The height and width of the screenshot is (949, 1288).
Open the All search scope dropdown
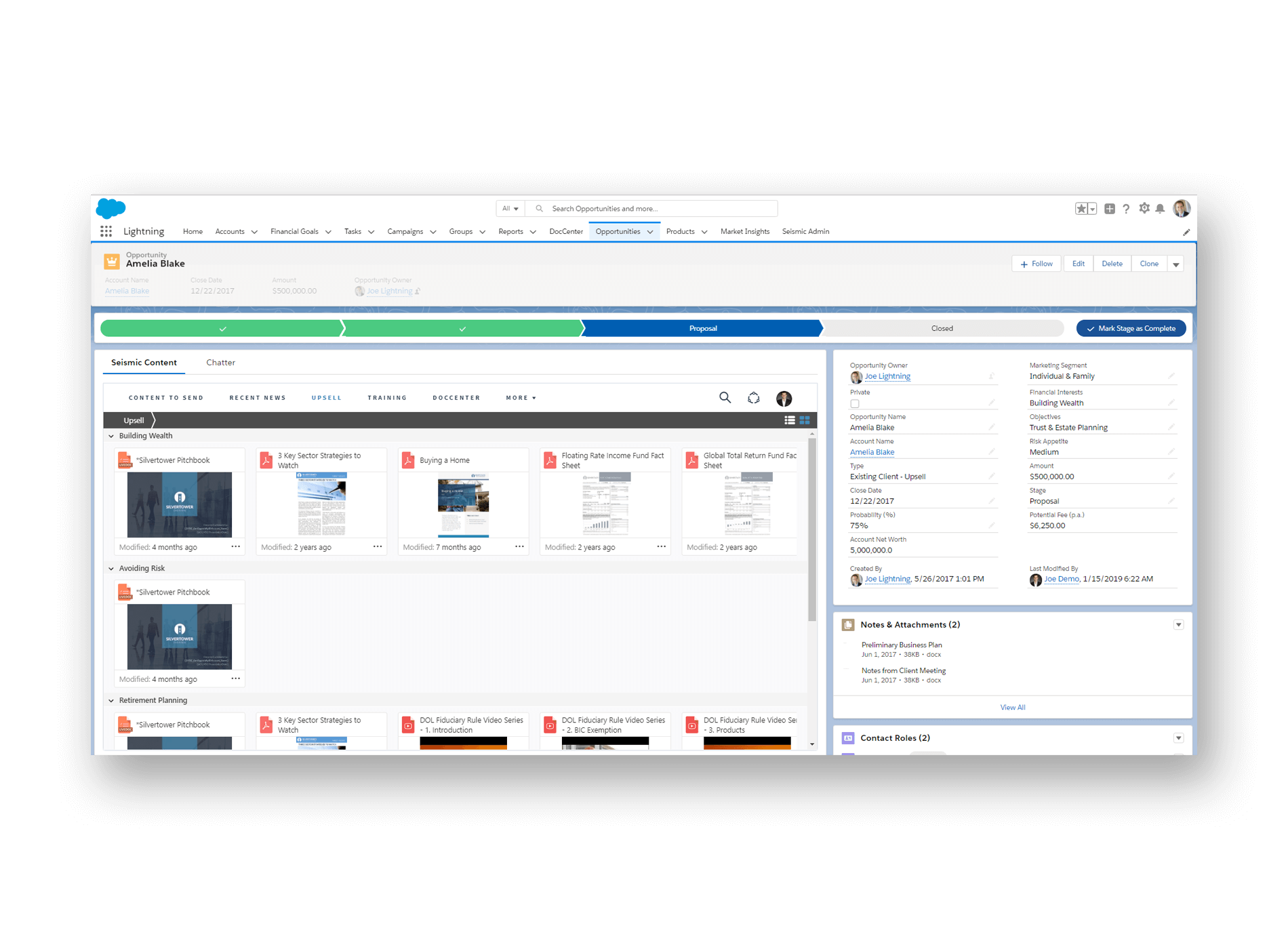click(x=510, y=209)
